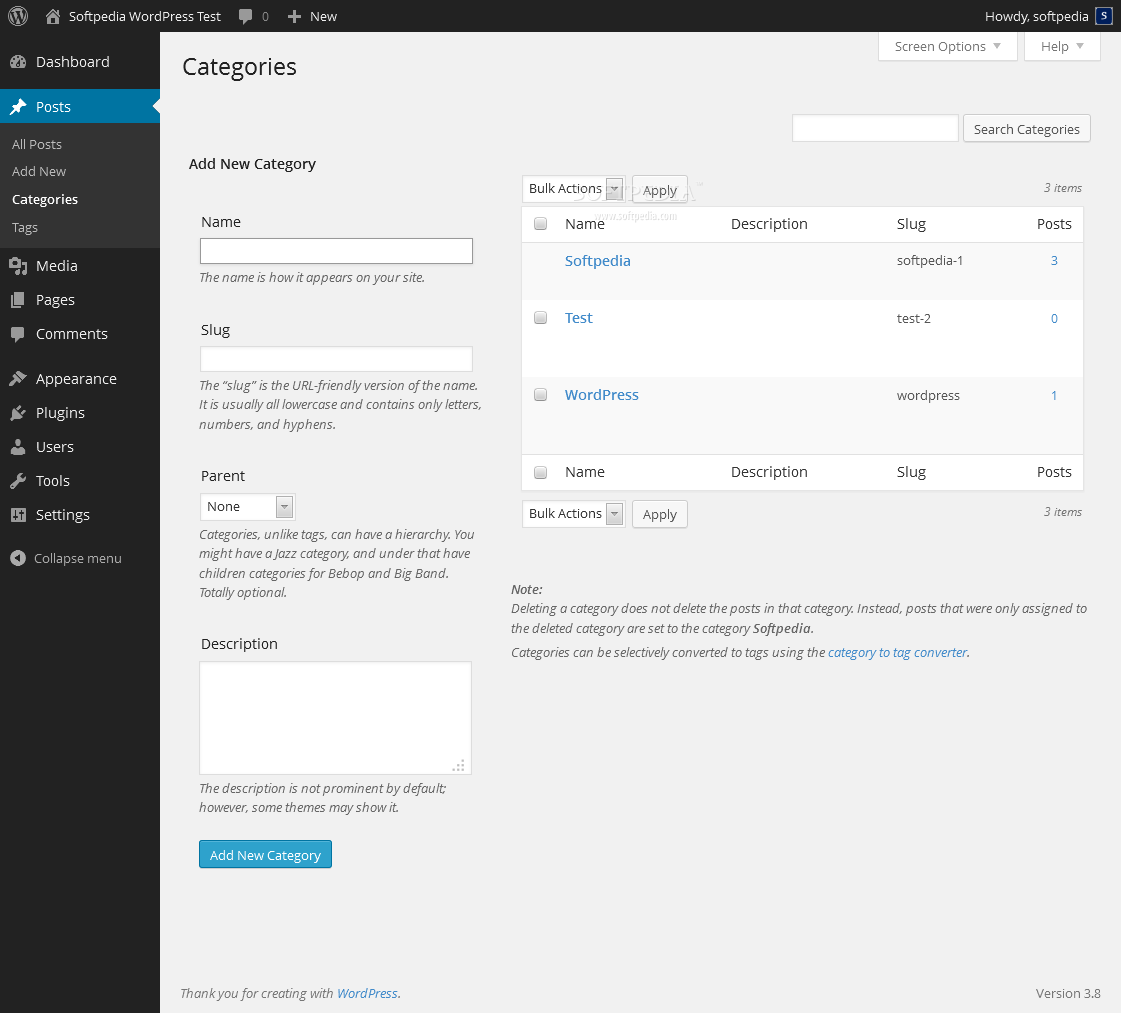Click the bottom Apply button

pyautogui.click(x=659, y=514)
